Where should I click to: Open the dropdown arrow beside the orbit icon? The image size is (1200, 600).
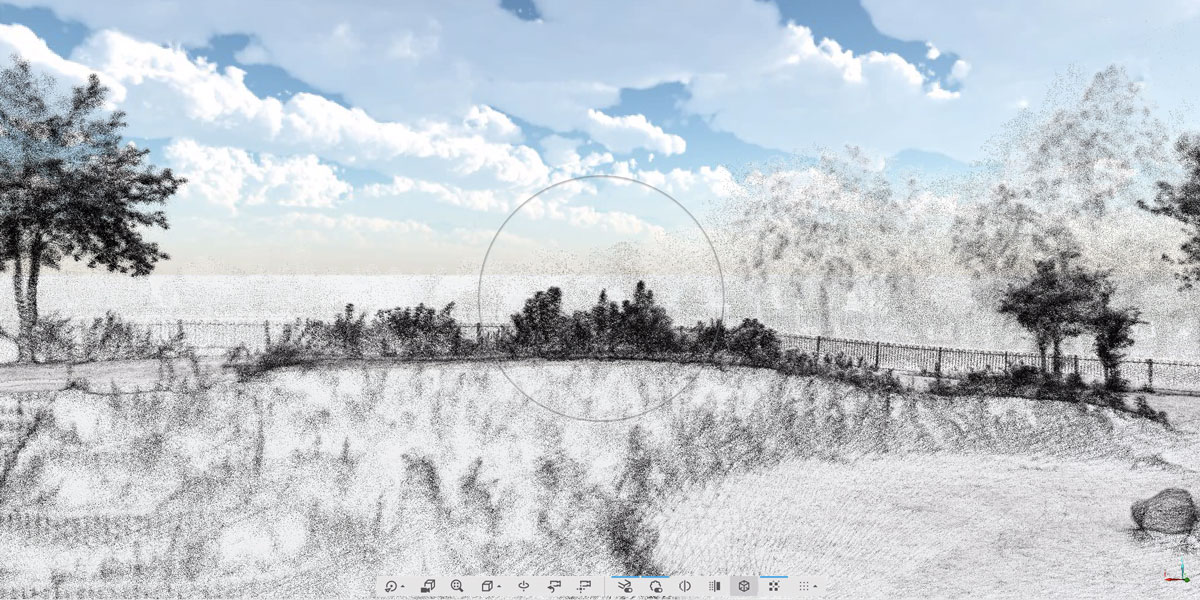[402, 587]
